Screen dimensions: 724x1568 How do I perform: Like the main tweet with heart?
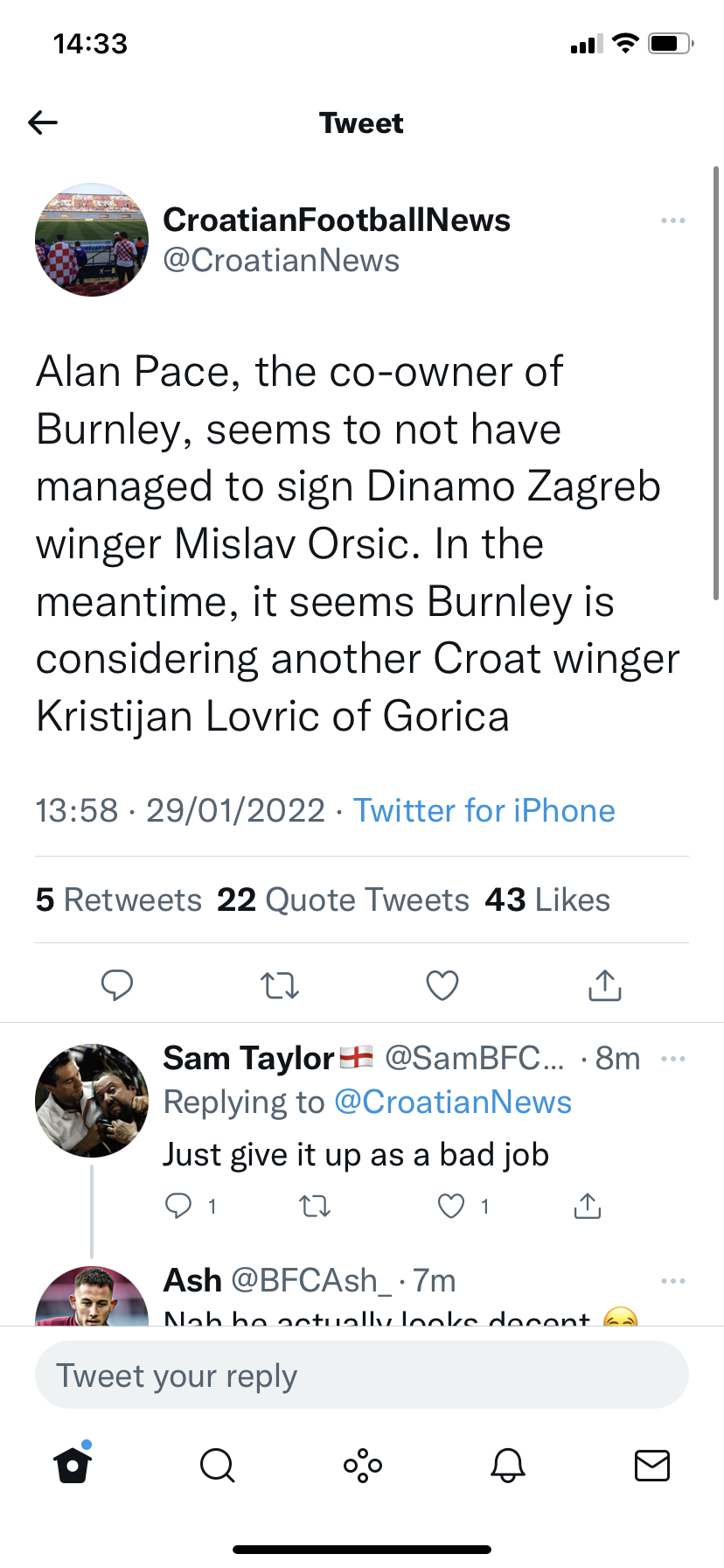tap(442, 986)
